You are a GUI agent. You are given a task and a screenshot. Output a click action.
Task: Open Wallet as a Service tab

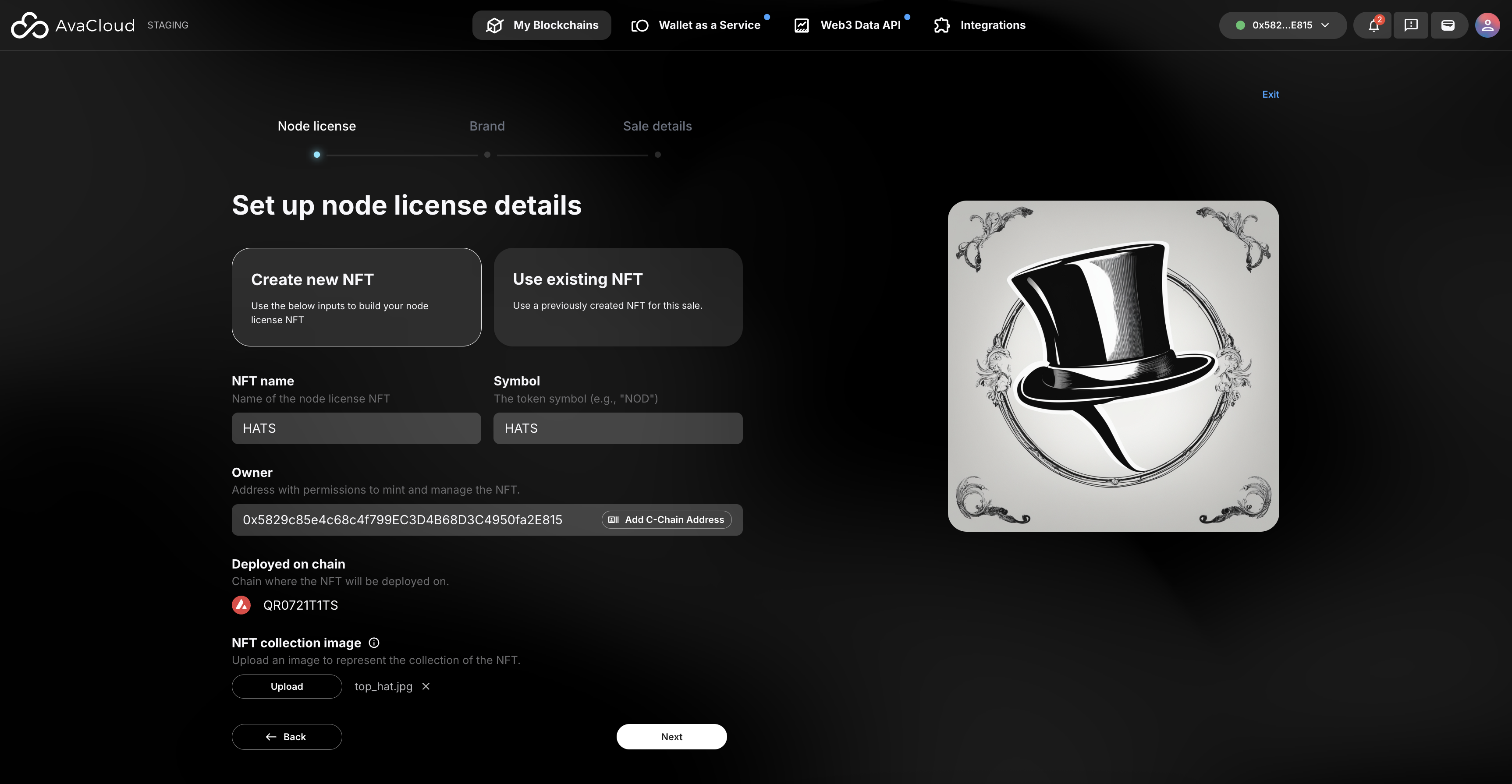coord(696,25)
